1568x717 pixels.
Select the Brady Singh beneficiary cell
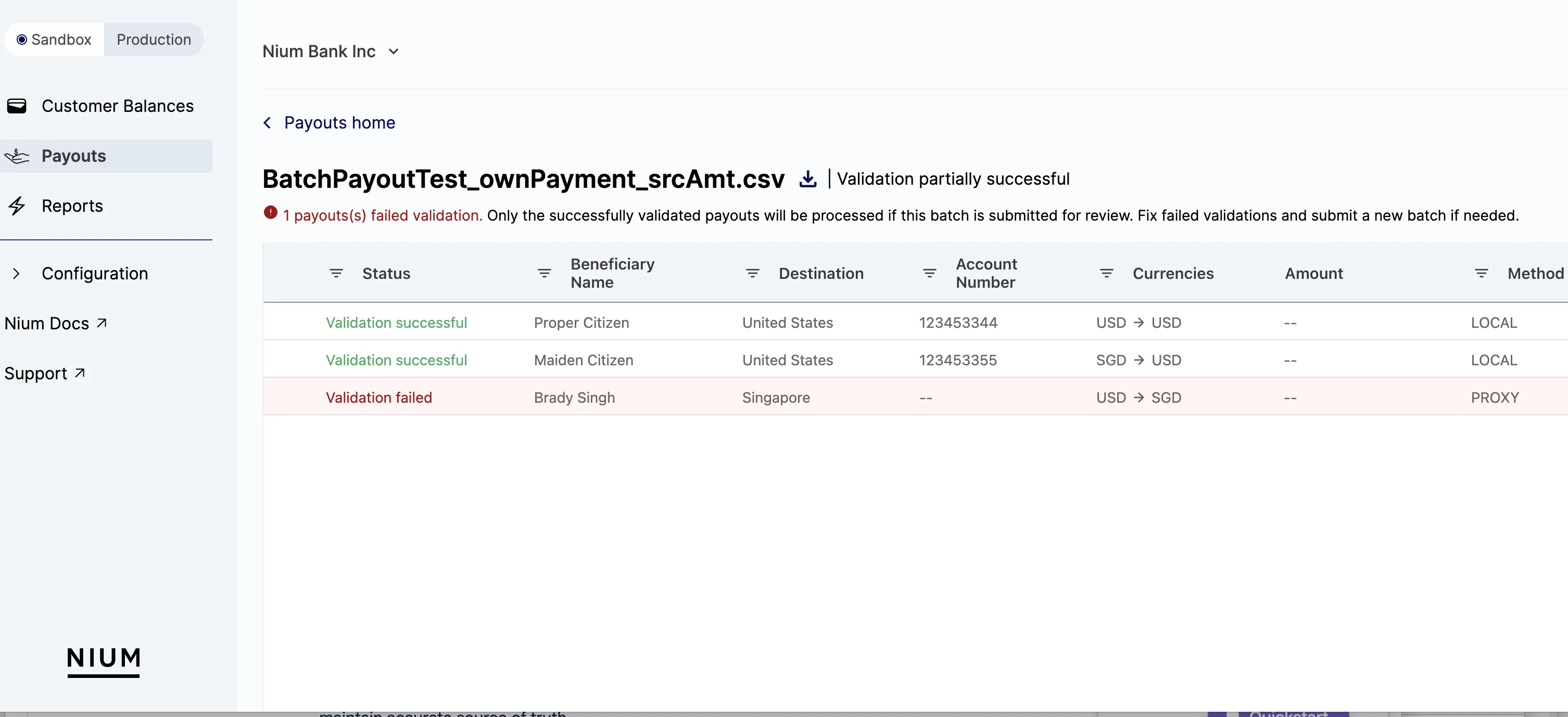[x=574, y=398]
